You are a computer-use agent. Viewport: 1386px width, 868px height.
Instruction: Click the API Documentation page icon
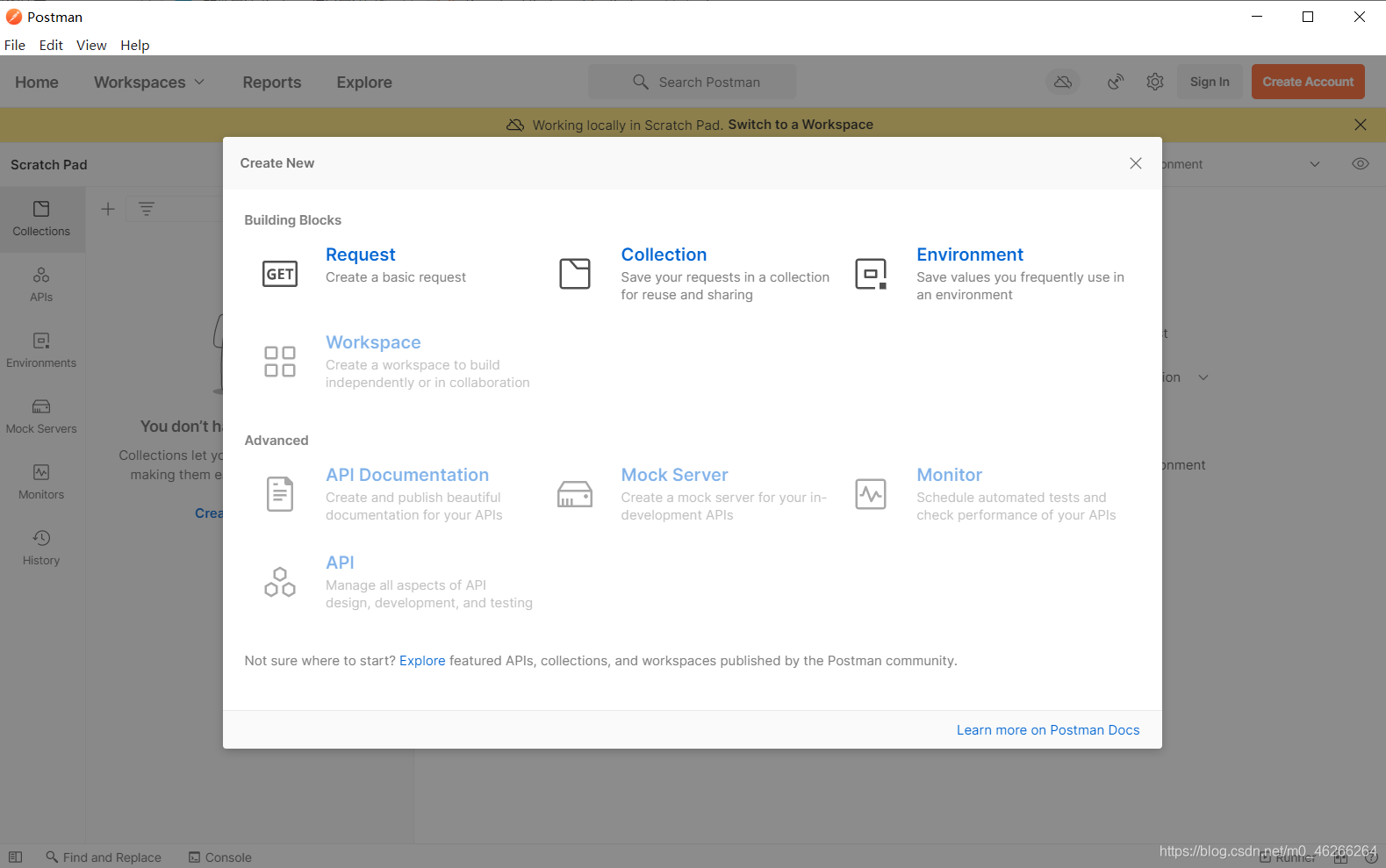pyautogui.click(x=280, y=494)
